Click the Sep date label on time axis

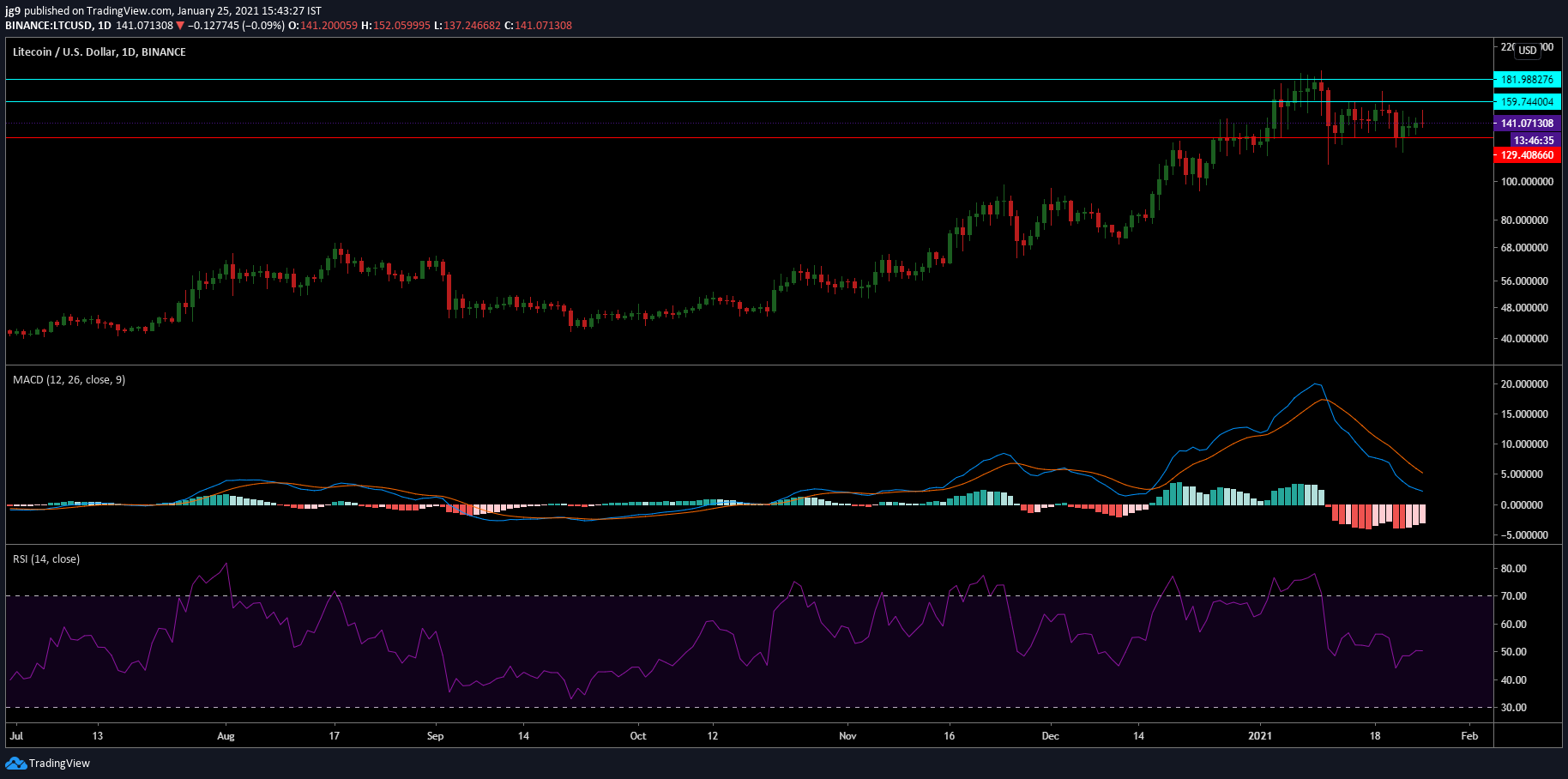coord(436,736)
